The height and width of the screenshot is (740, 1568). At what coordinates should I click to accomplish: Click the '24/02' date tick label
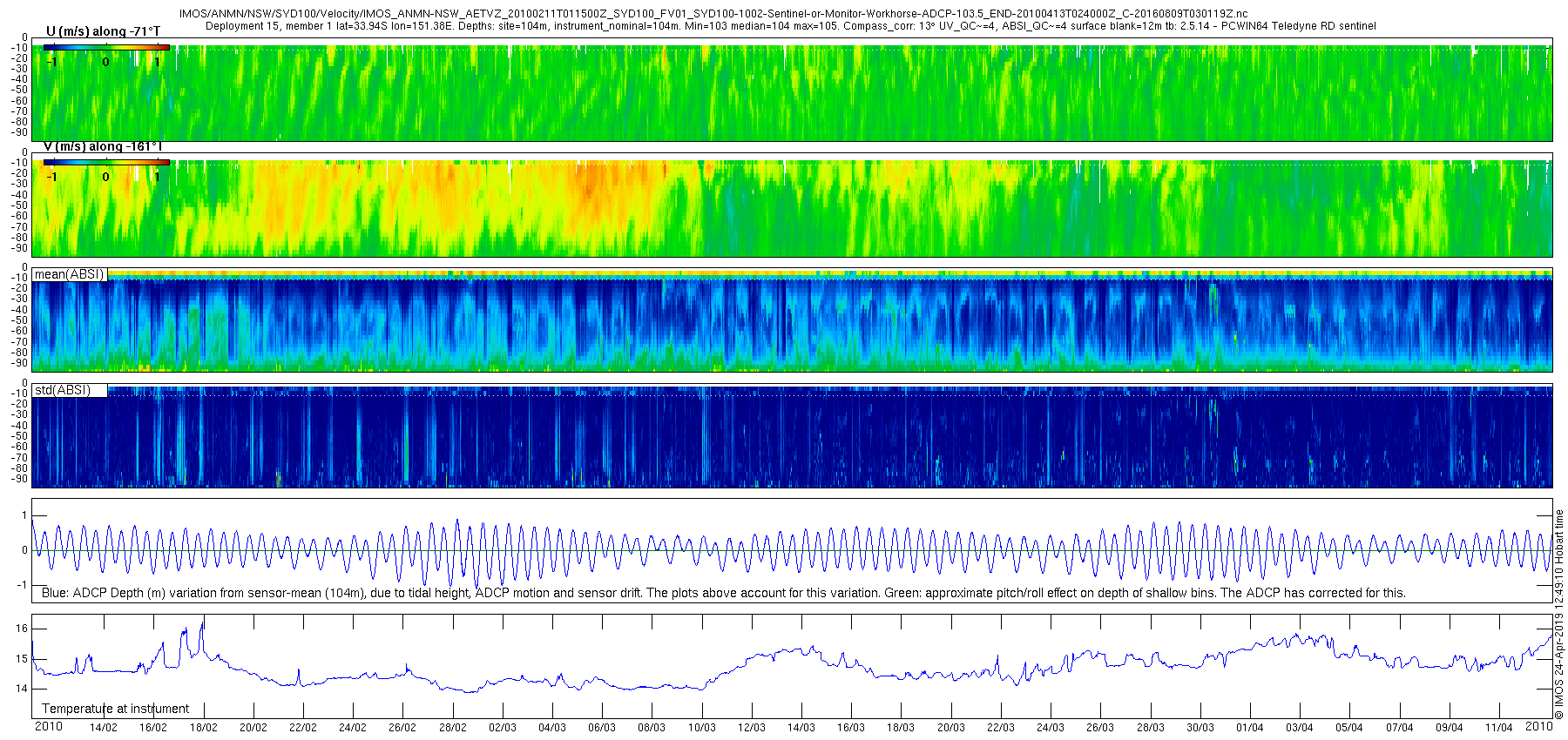[353, 727]
